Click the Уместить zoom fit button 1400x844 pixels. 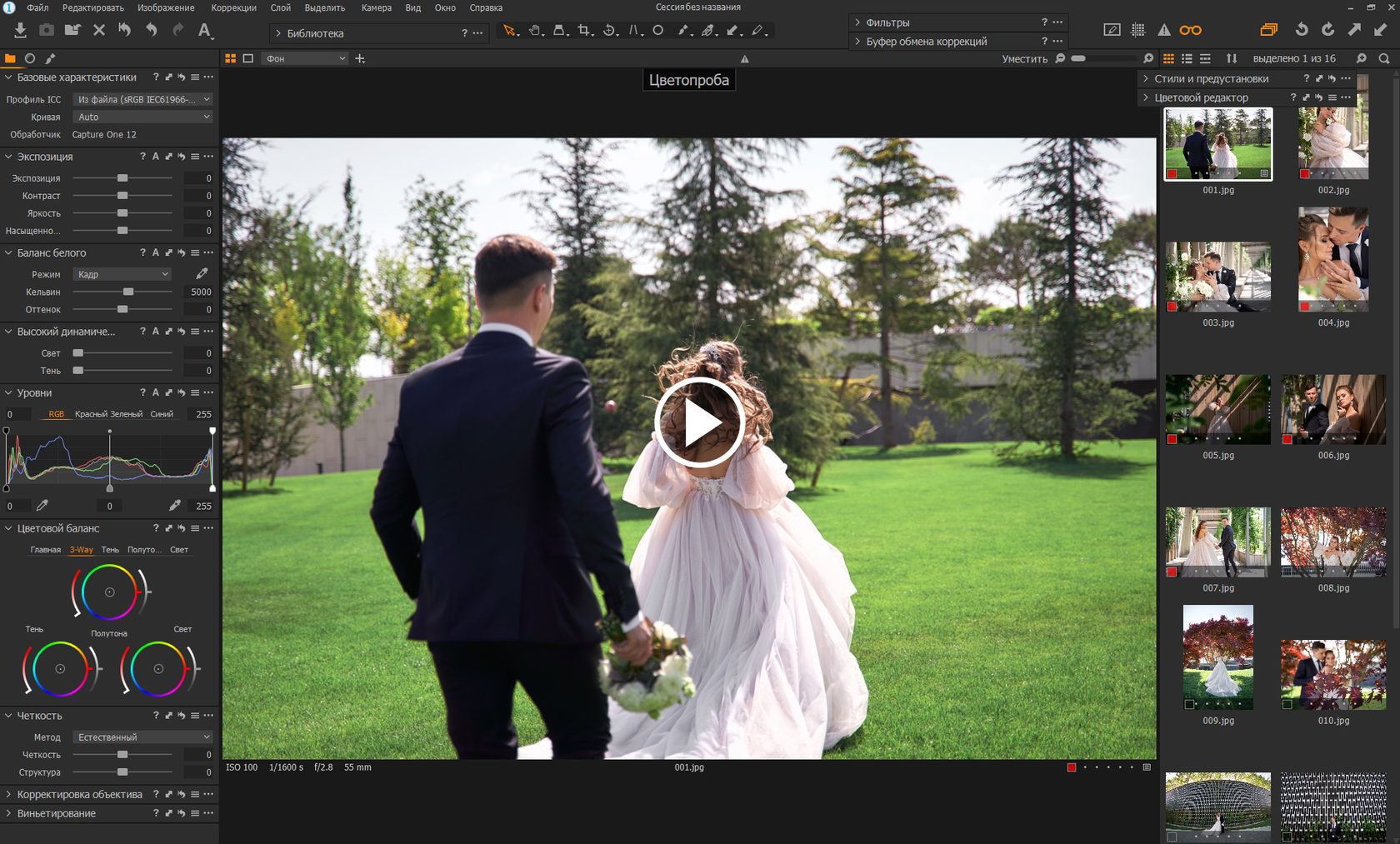(1025, 58)
